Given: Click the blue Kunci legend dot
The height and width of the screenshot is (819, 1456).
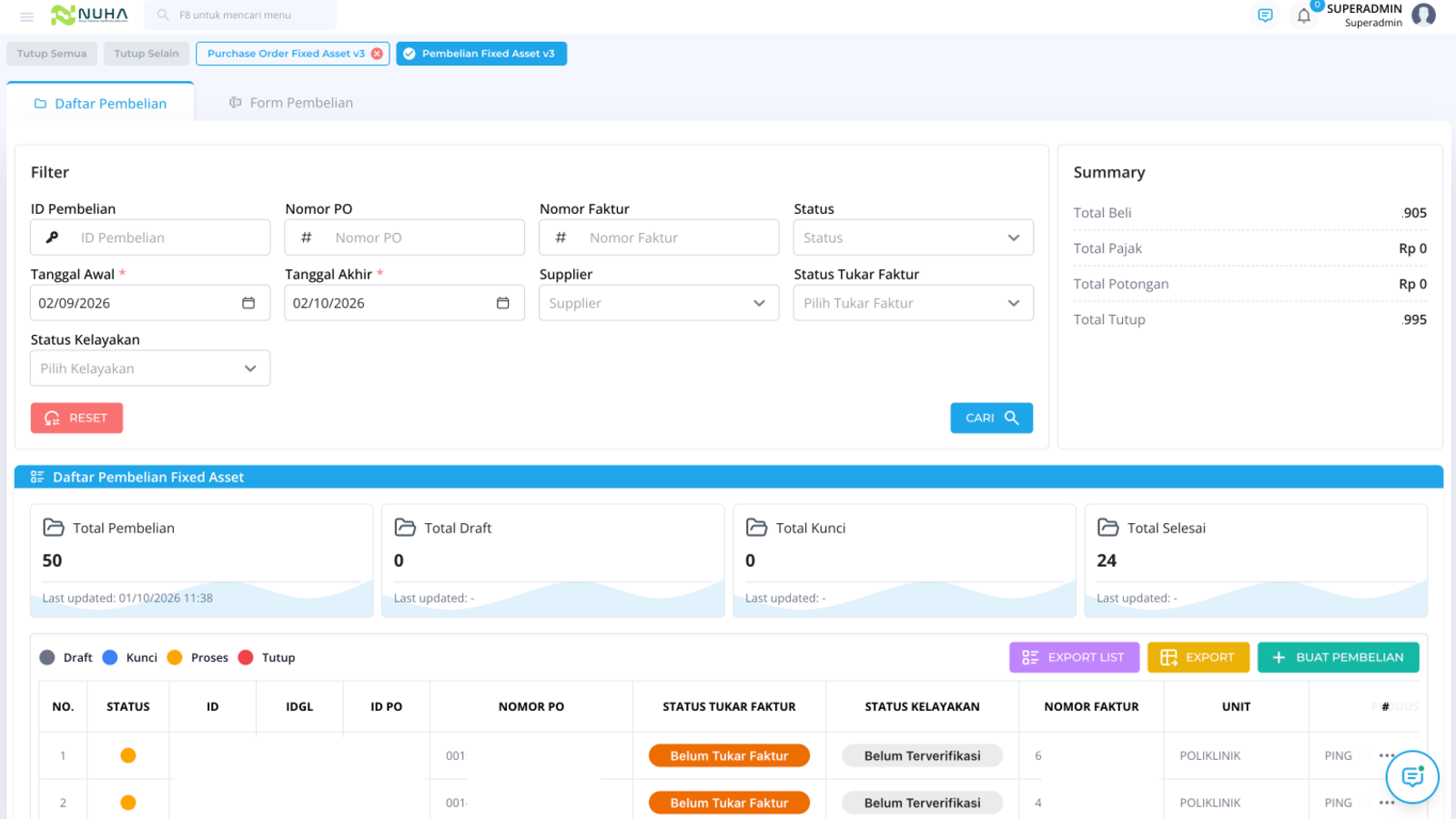Looking at the screenshot, I should [110, 657].
